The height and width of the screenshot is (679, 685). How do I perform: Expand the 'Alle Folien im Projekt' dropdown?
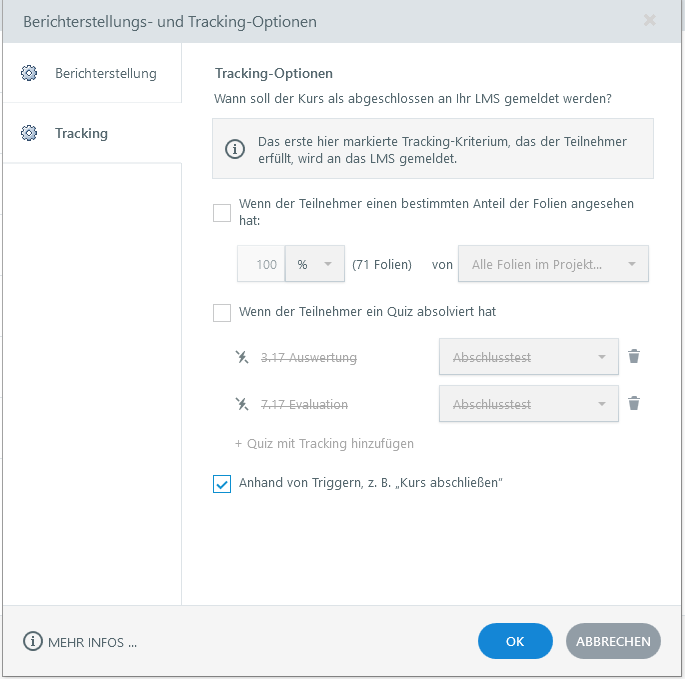coord(552,265)
